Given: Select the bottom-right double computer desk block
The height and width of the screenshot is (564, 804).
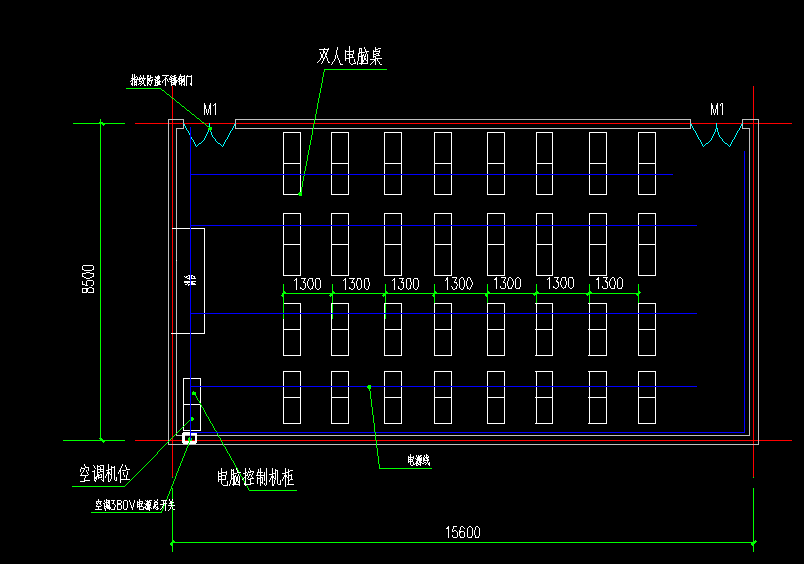Looking at the screenshot, I should tap(647, 397).
